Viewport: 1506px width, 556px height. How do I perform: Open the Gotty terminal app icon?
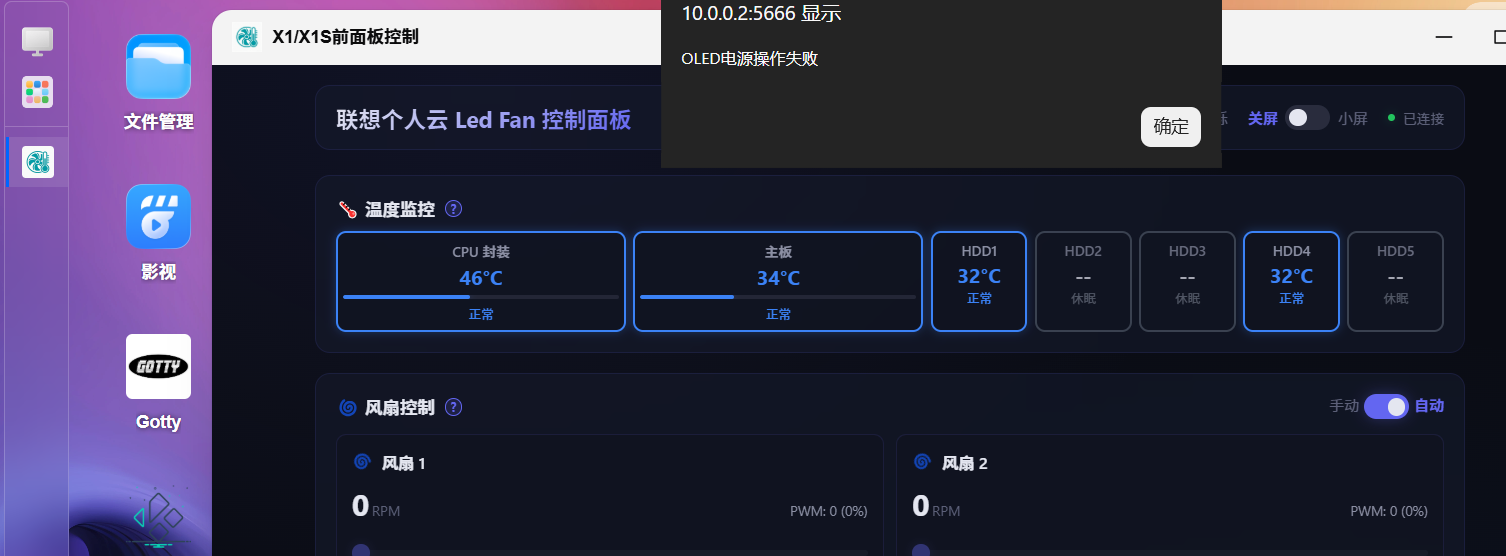[158, 366]
